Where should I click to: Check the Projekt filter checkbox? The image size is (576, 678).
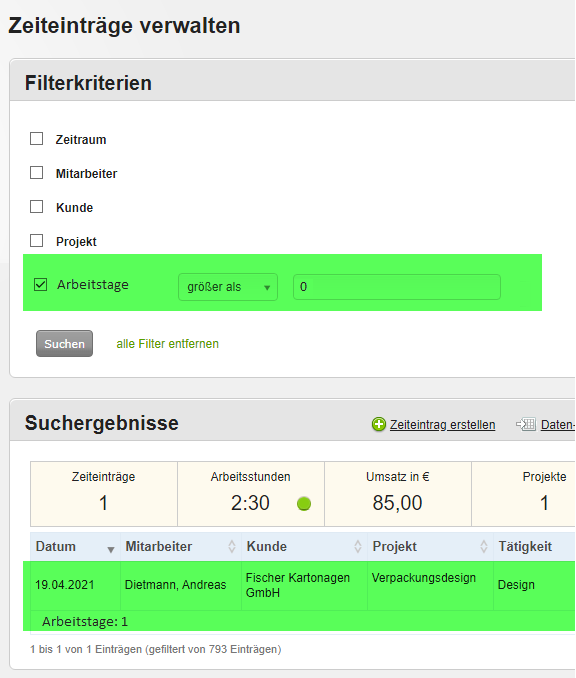36,240
